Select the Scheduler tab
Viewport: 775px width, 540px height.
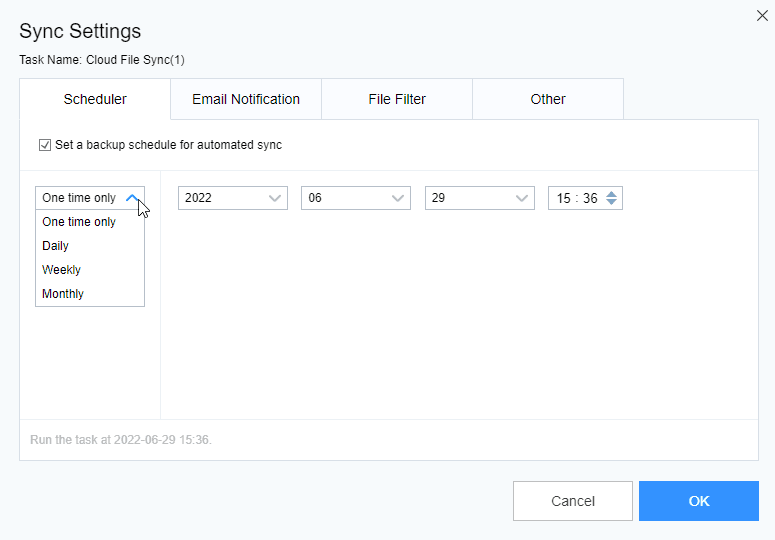pyautogui.click(x=95, y=99)
